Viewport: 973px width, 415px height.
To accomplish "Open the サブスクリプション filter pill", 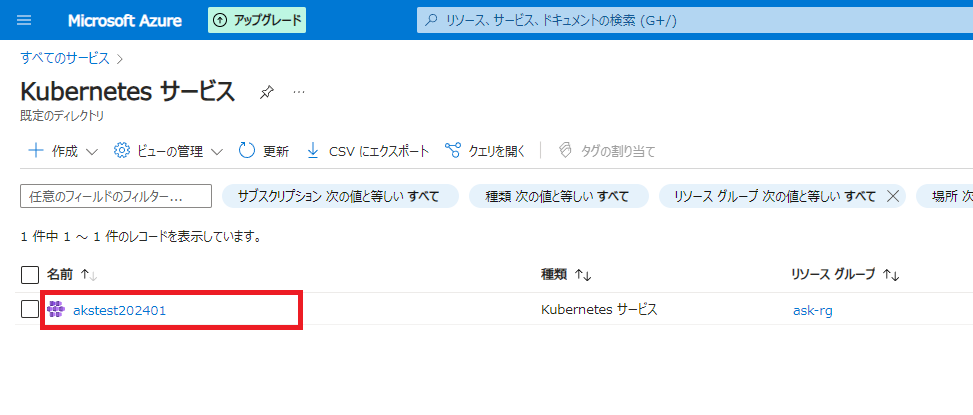I will (340, 196).
